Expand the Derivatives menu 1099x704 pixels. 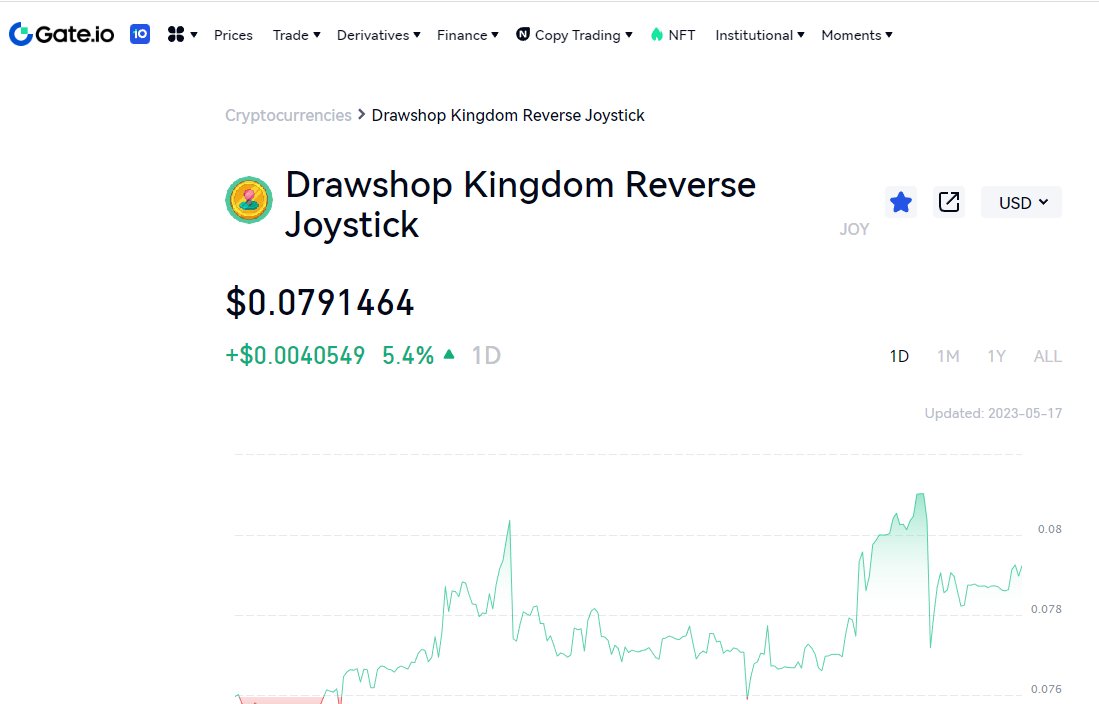click(378, 35)
